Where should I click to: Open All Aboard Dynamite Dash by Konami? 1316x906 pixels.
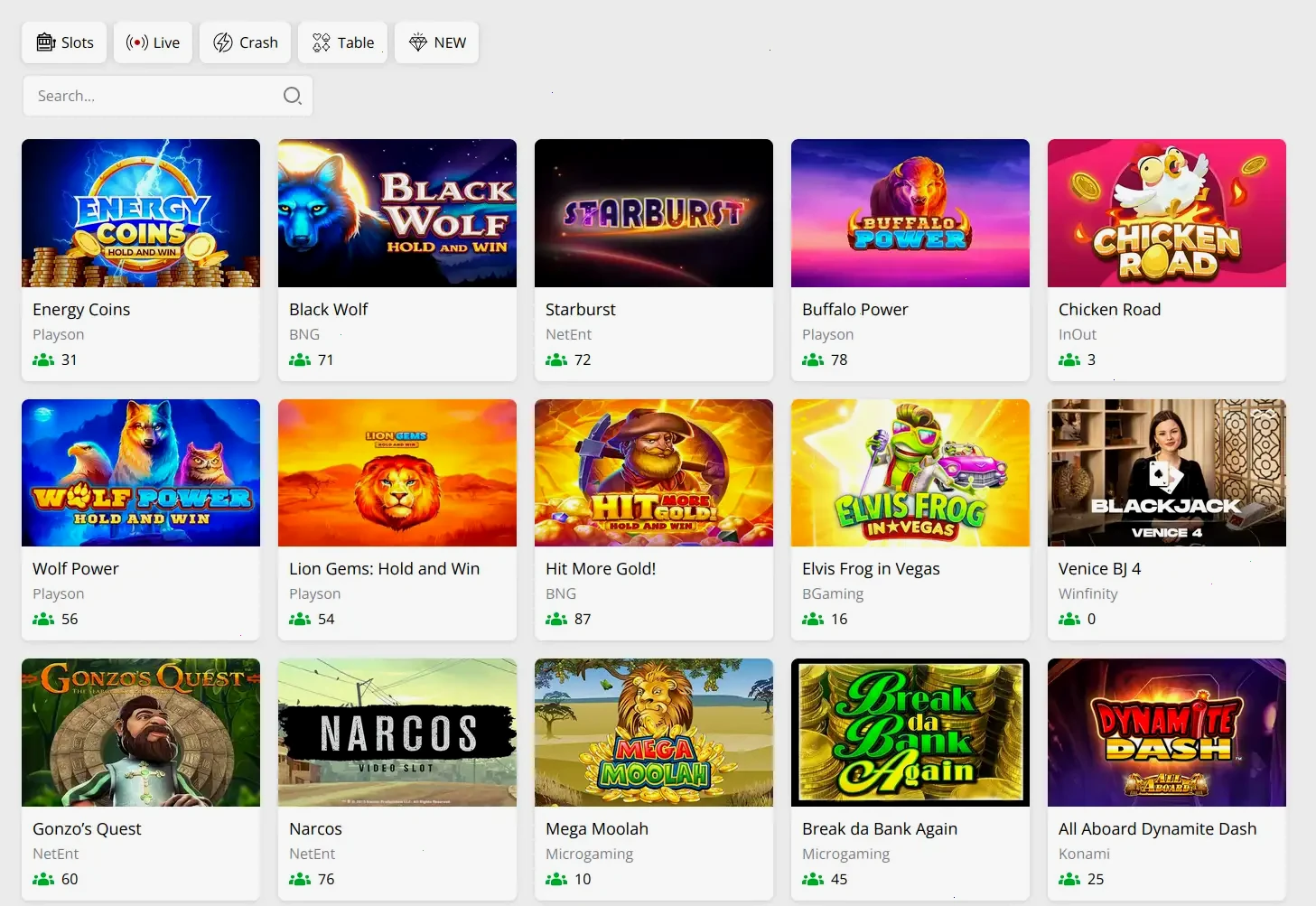coord(1166,733)
